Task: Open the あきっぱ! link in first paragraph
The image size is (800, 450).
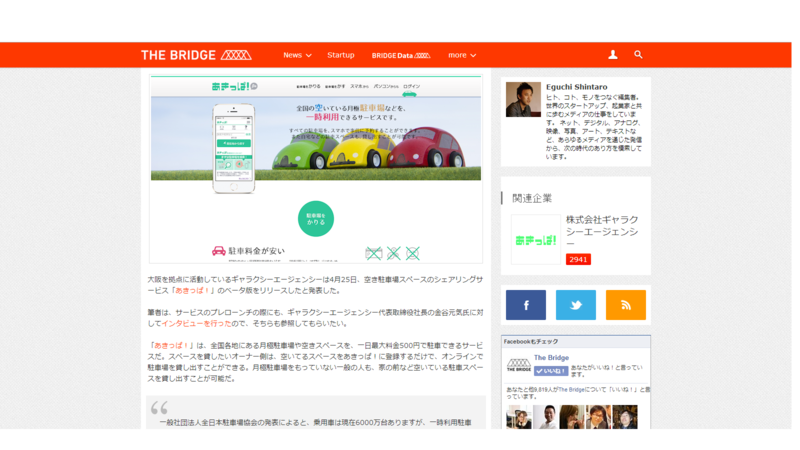Action: pos(192,290)
